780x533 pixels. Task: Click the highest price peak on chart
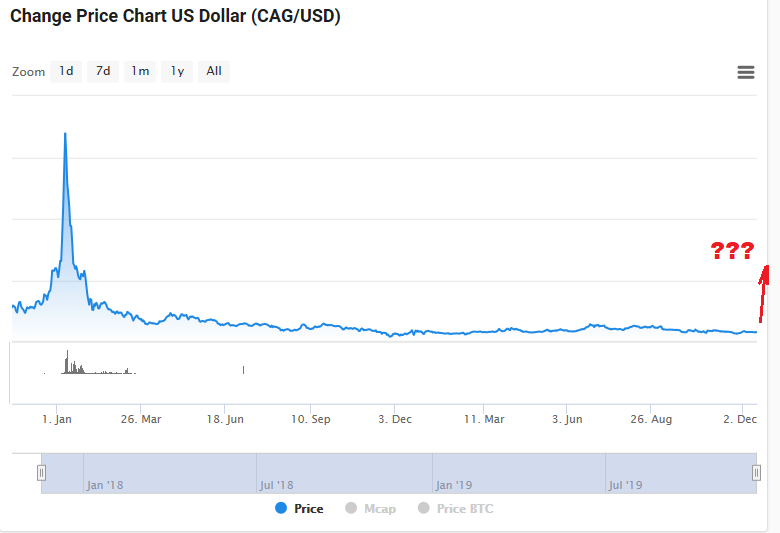[65, 134]
